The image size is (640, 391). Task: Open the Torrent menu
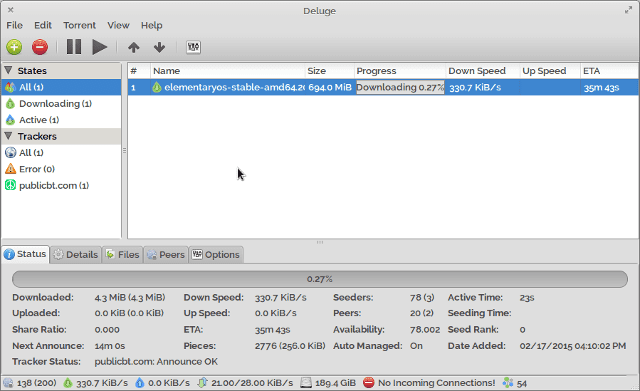[x=79, y=25]
